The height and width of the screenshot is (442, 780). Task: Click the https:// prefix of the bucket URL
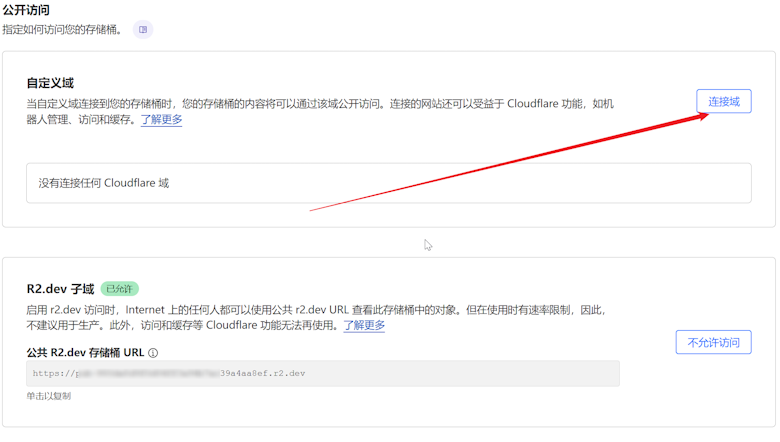click(x=50, y=373)
